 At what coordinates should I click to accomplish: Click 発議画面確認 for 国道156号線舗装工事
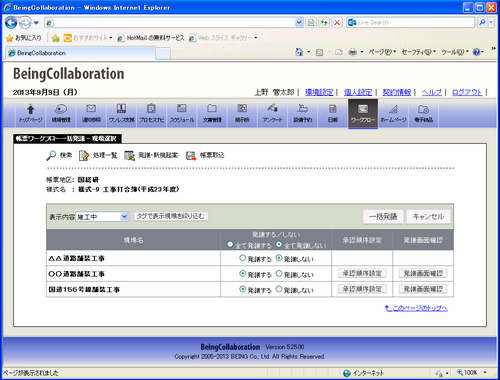click(x=423, y=289)
